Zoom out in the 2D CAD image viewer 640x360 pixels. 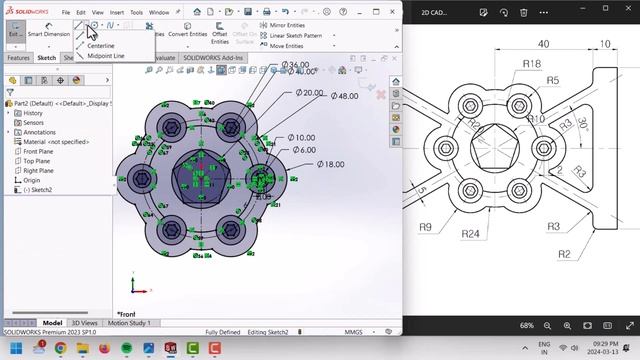[x=547, y=326]
